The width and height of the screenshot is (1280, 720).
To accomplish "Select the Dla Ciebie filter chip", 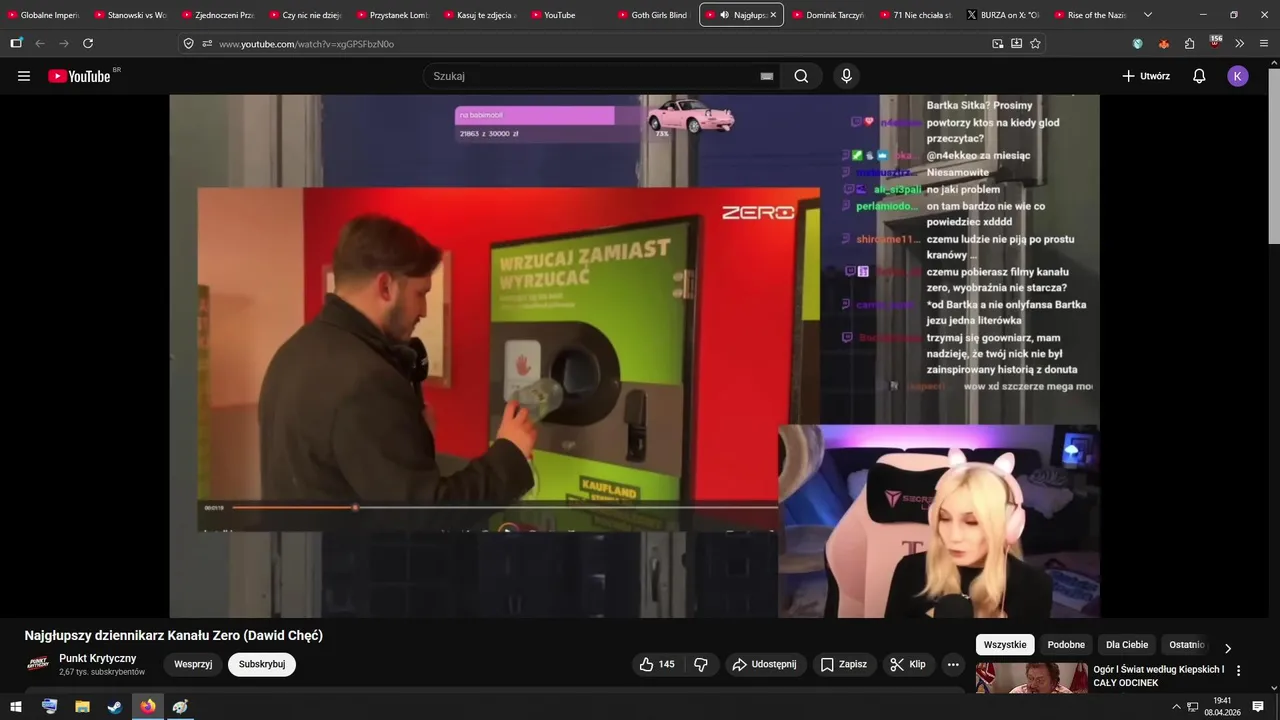I will [1127, 645].
